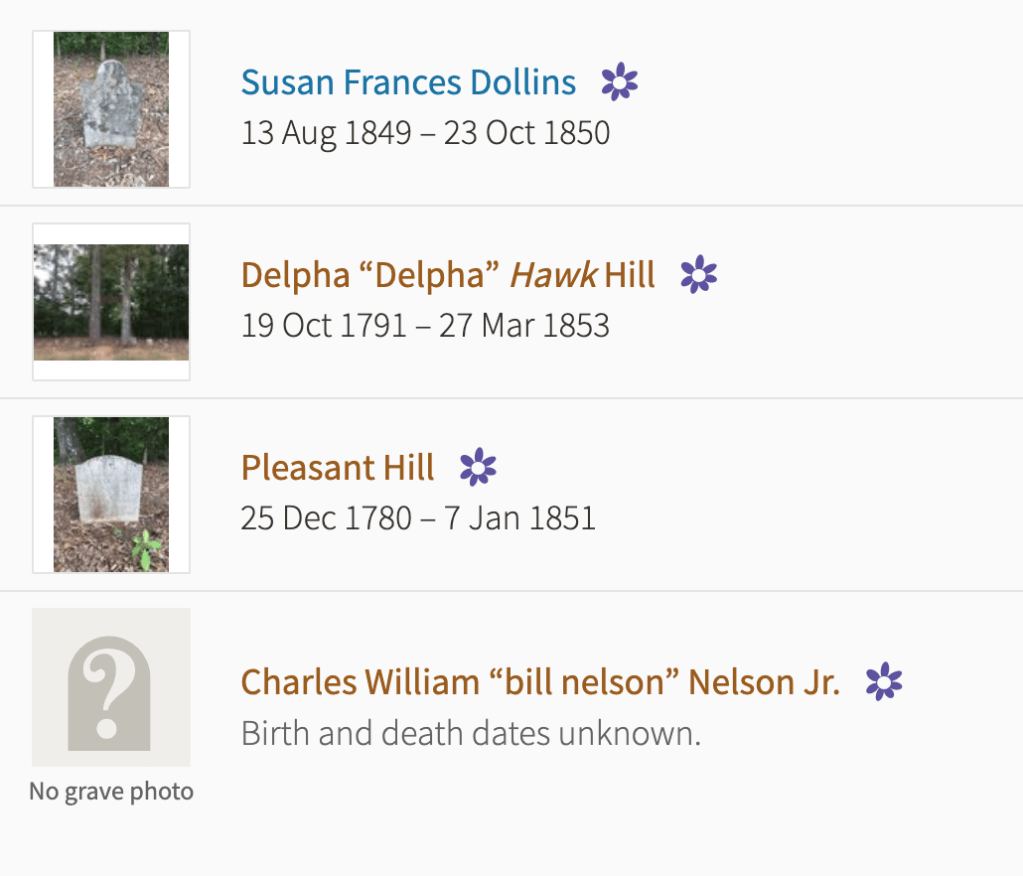Click flower icon next to Delpha Hawk Hill

699,274
